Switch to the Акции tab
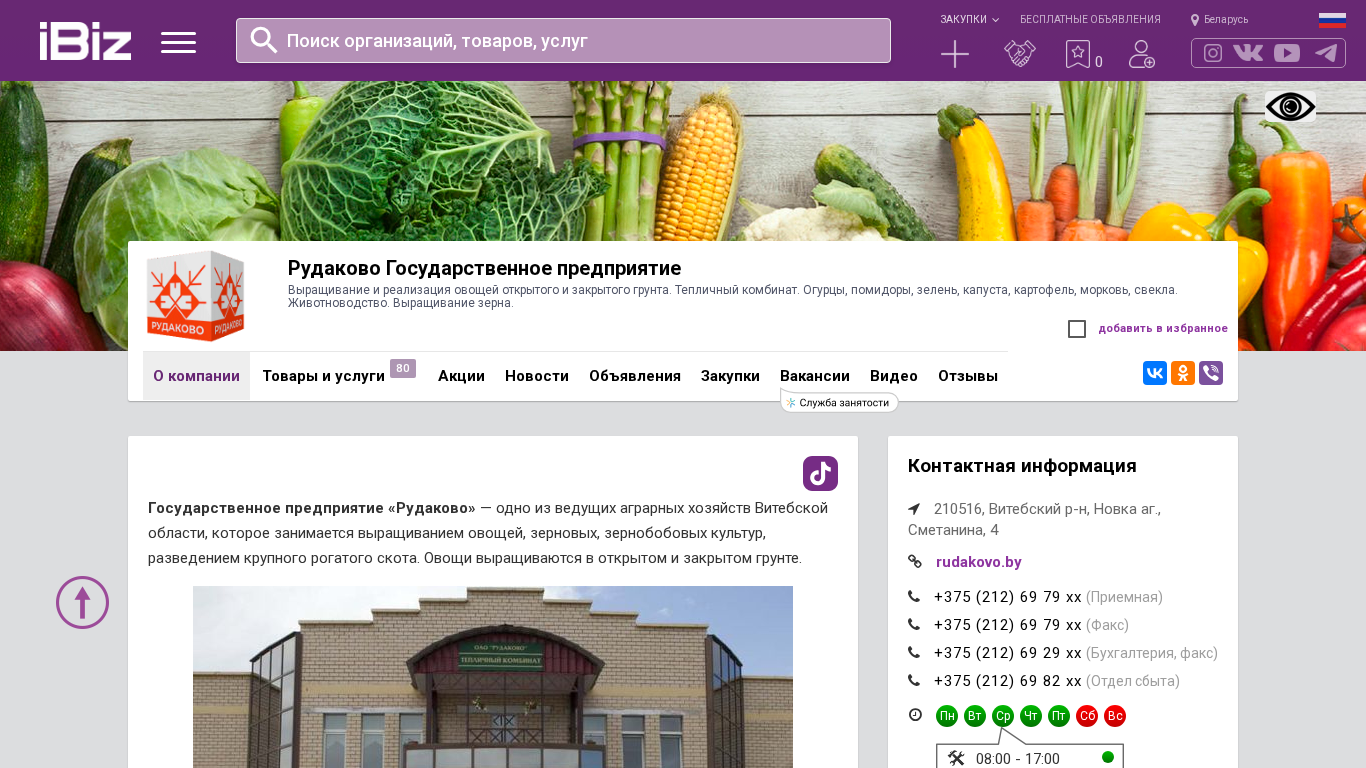 pyautogui.click(x=461, y=376)
